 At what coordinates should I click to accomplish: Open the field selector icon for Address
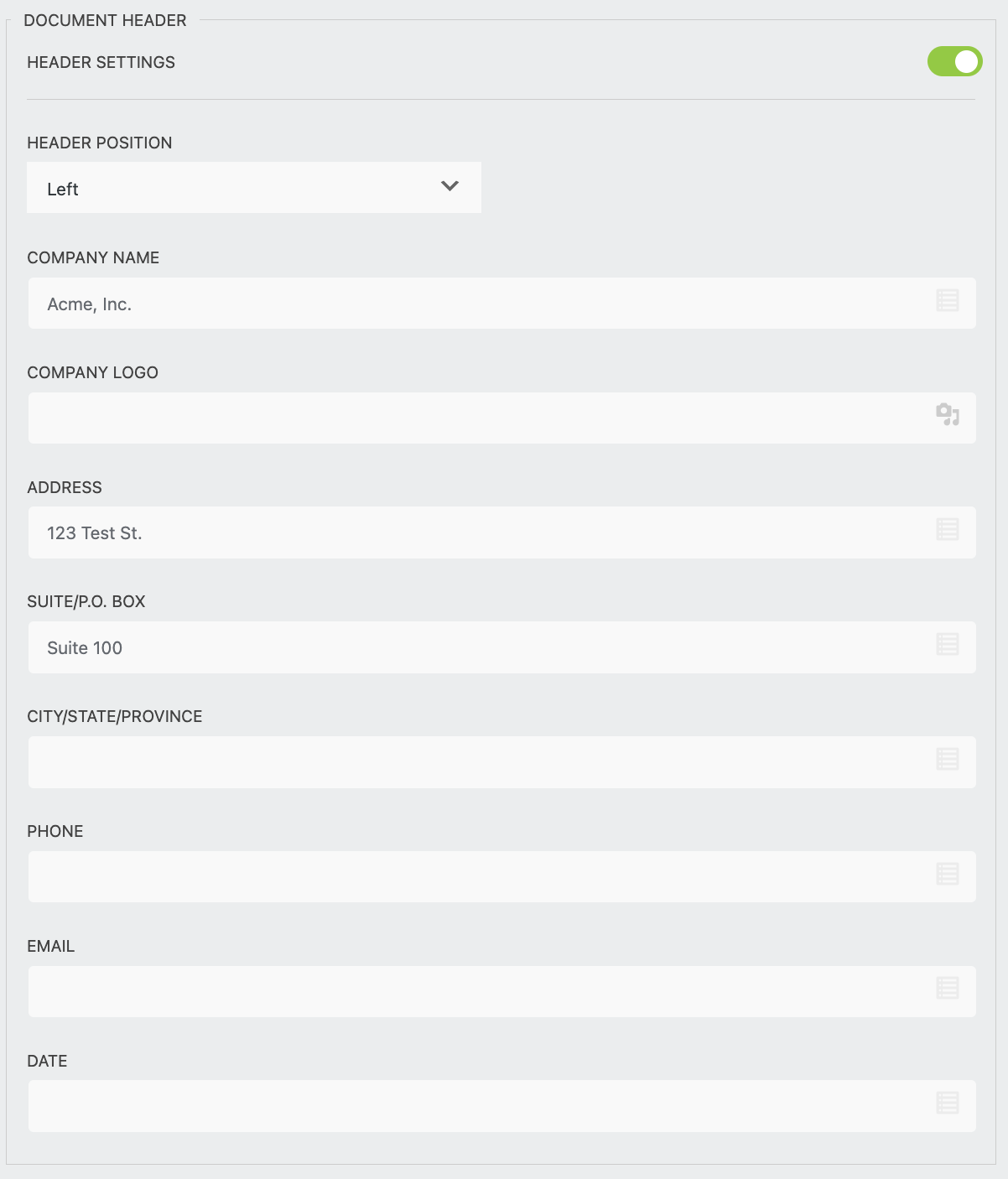[947, 529]
